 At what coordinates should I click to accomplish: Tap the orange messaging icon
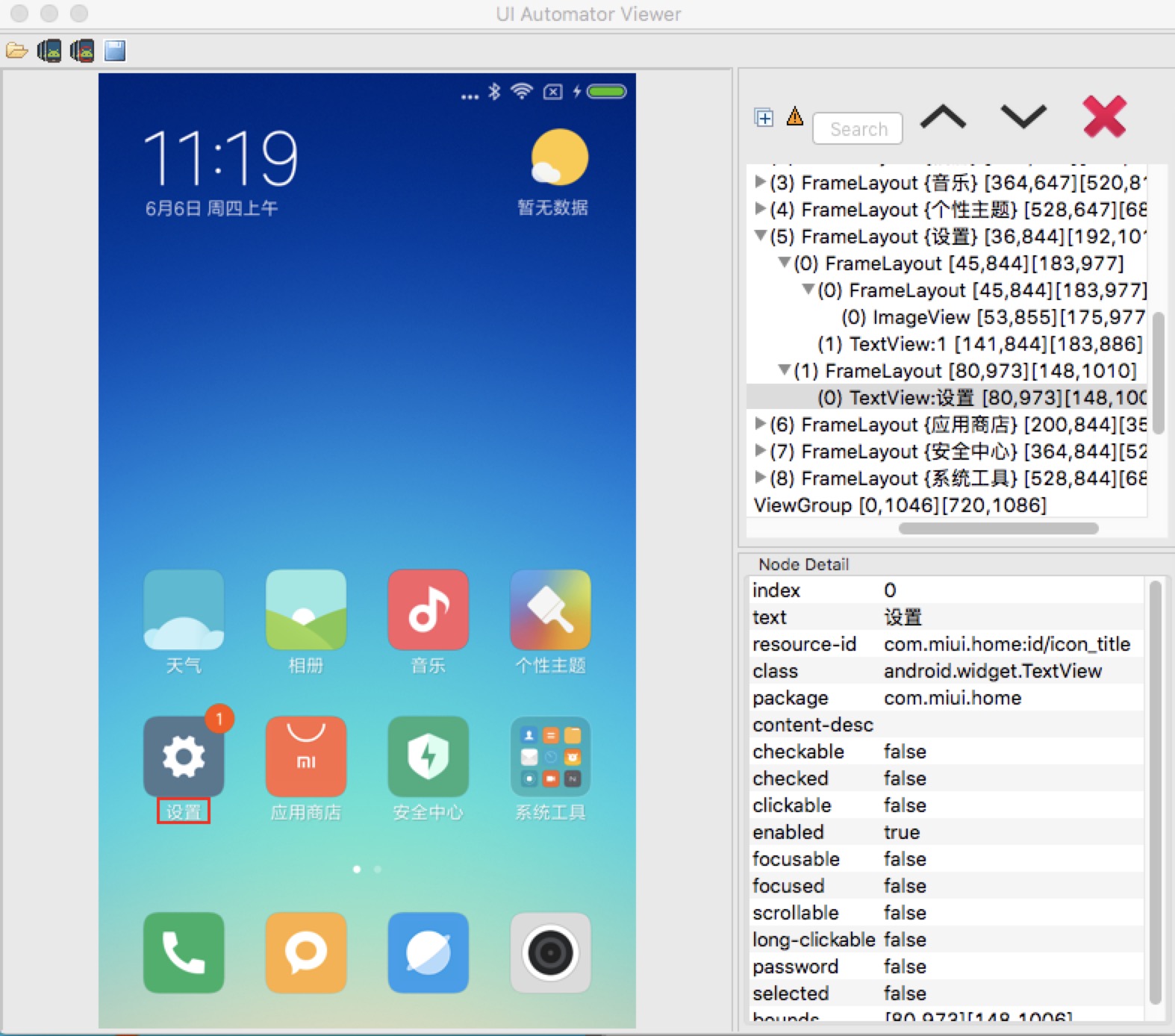point(306,952)
